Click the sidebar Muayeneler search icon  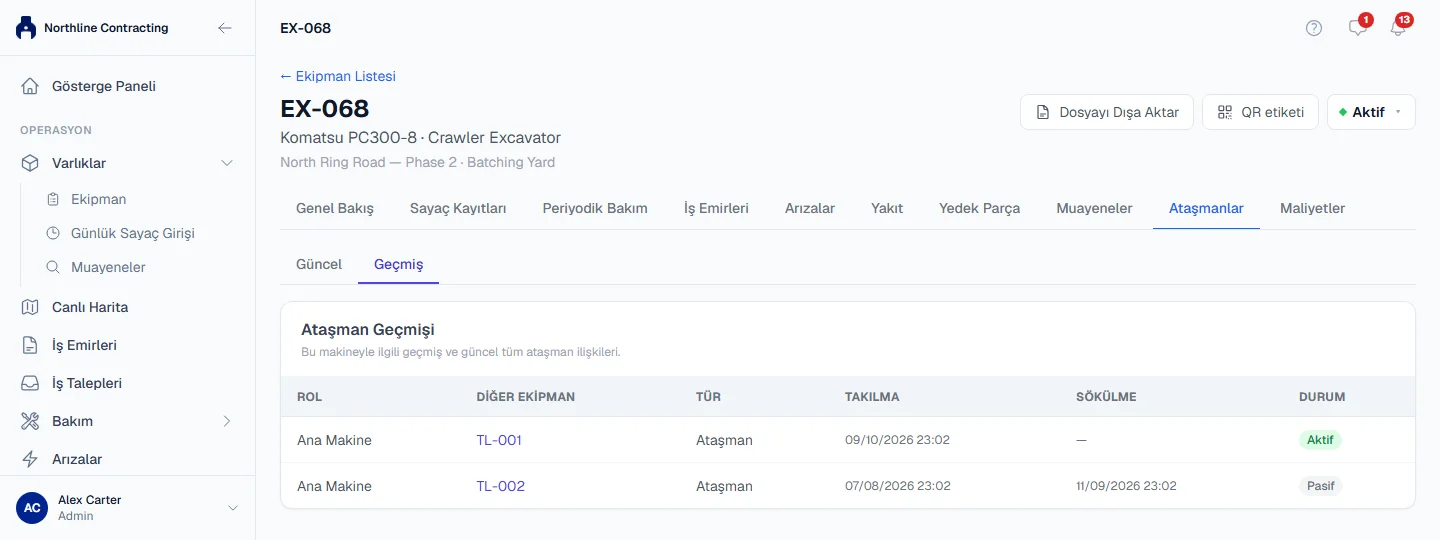click(x=53, y=267)
